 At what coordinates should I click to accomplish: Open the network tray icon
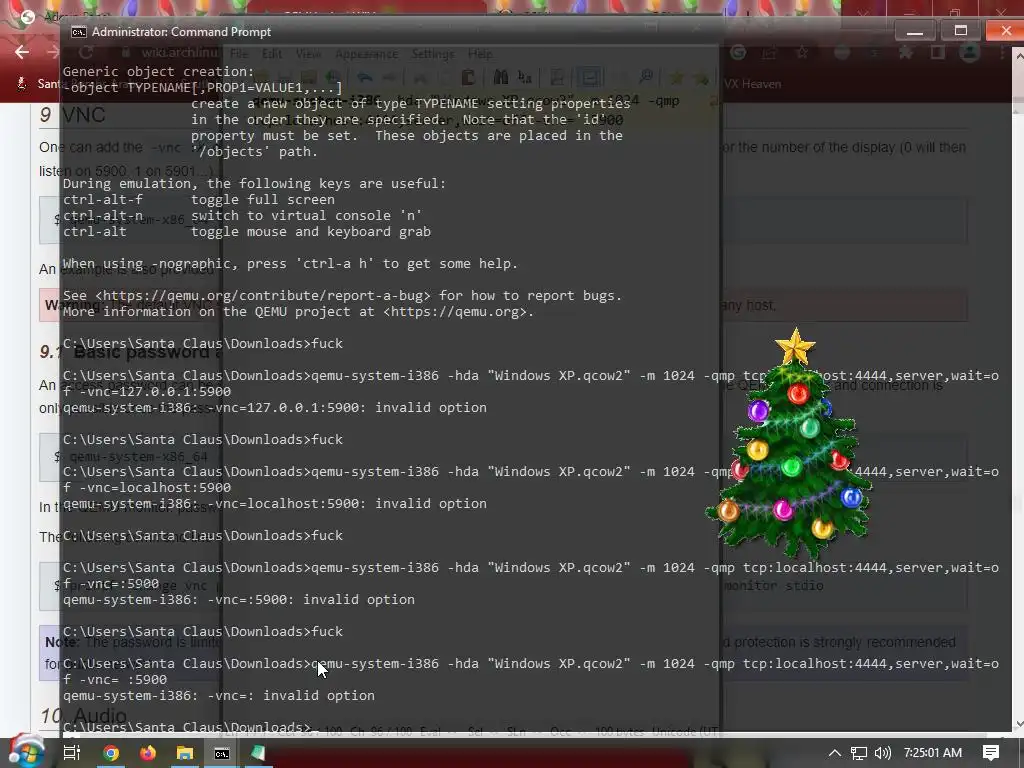point(859,753)
